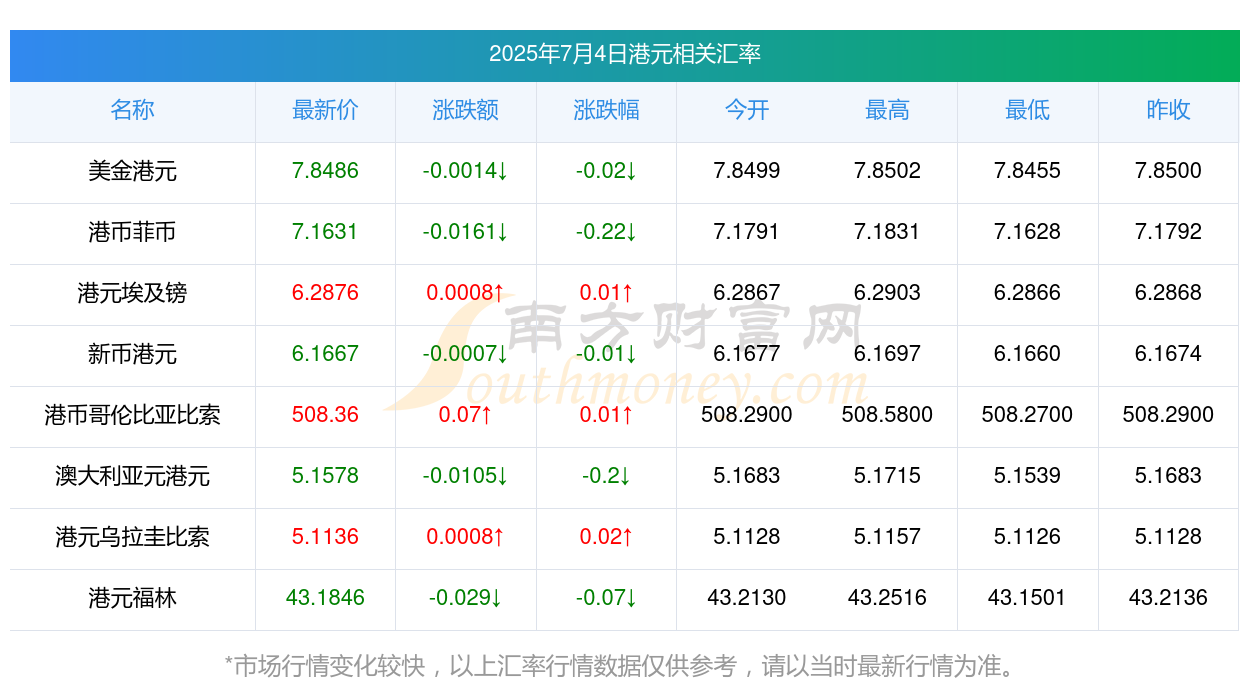Click previous close 7.1792
The image size is (1250, 698).
pos(1168,232)
